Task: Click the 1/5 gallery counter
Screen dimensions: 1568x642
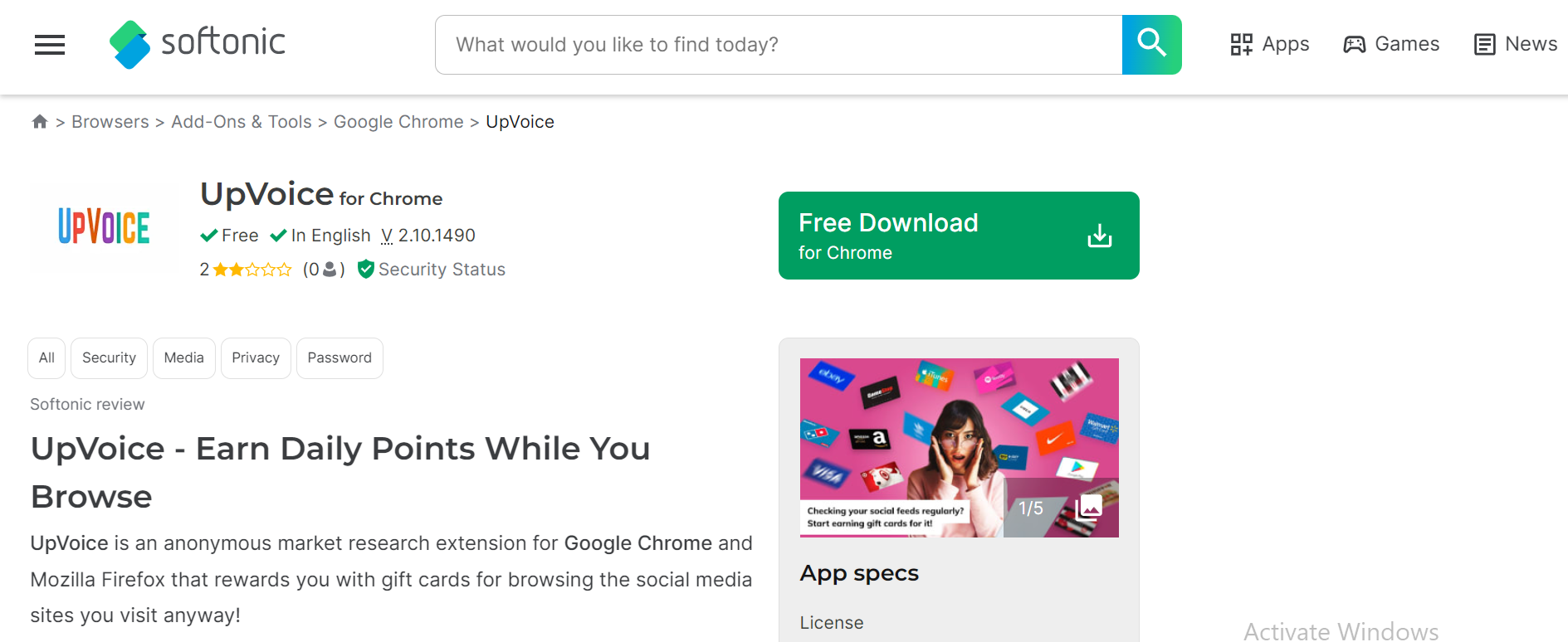Action: click(1031, 508)
